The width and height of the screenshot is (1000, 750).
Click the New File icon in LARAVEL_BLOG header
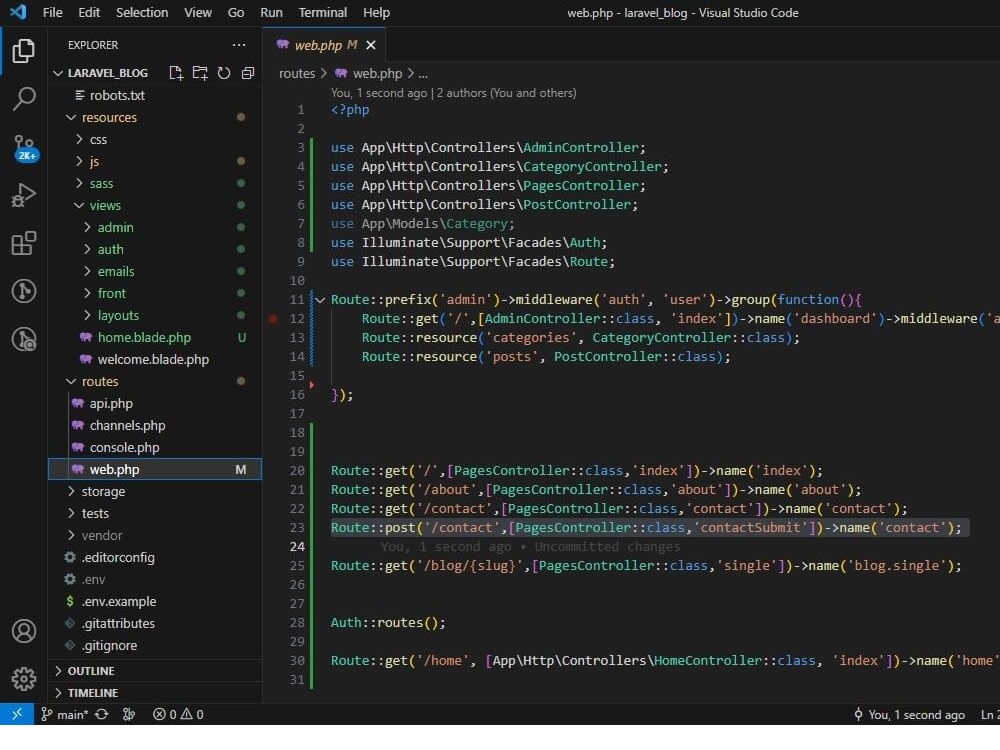click(x=176, y=73)
